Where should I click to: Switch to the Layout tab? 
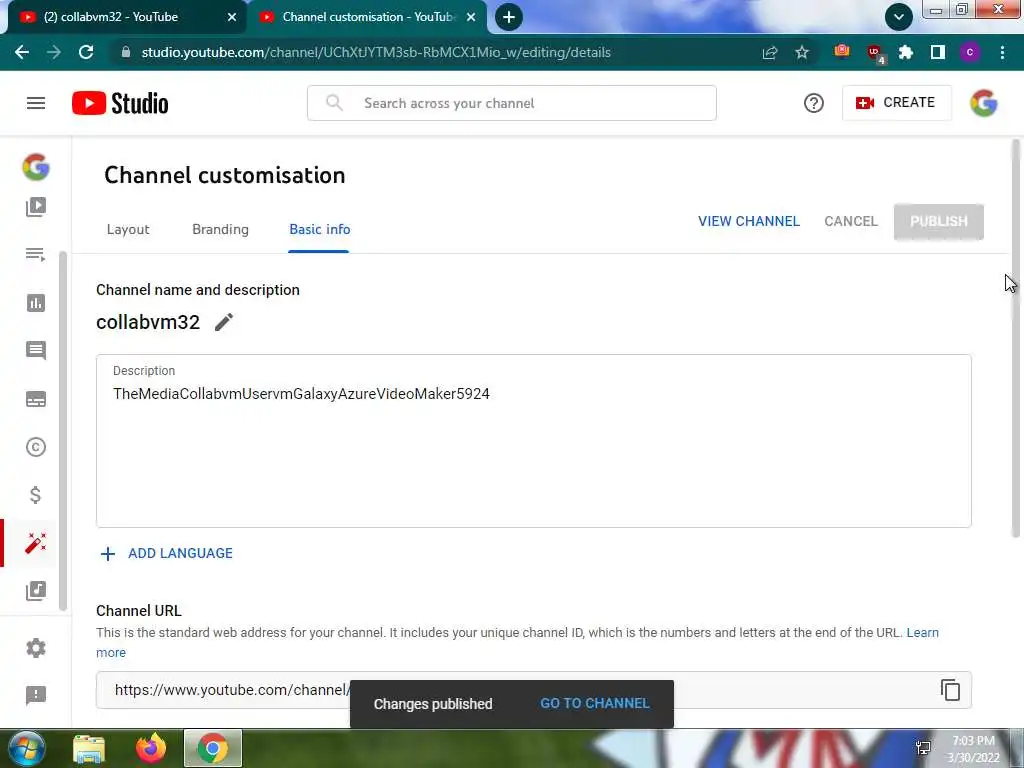[128, 229]
